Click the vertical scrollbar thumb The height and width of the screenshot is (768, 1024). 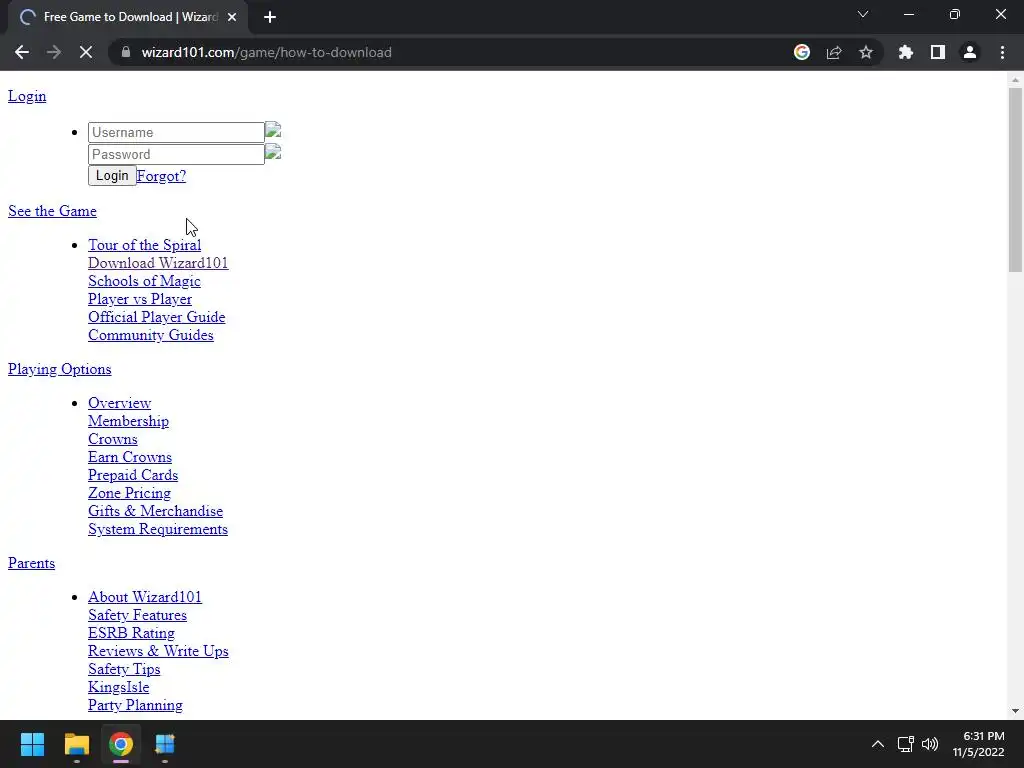coord(1015,180)
